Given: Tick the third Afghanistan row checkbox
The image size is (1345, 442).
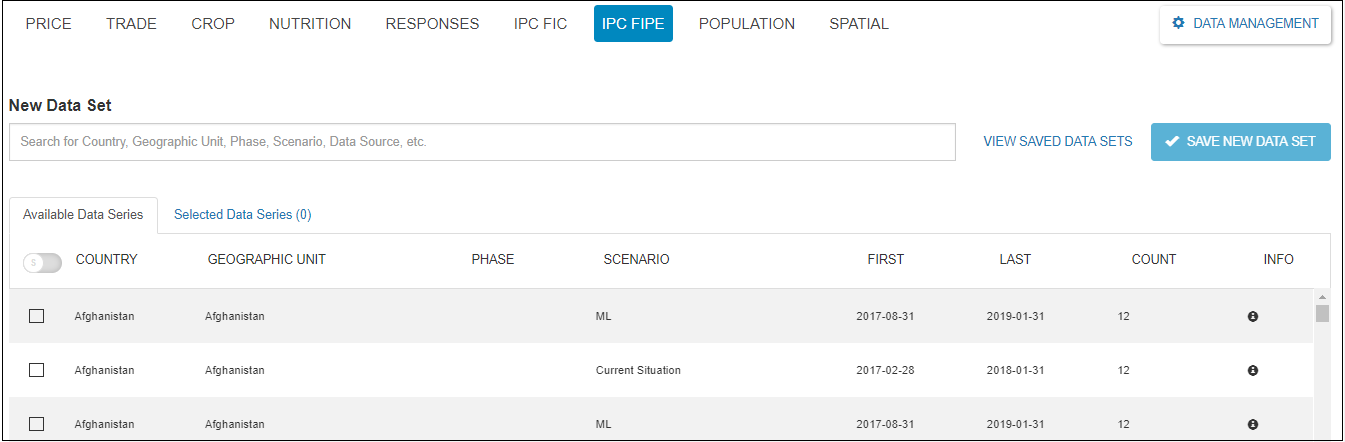Looking at the screenshot, I should [37, 424].
